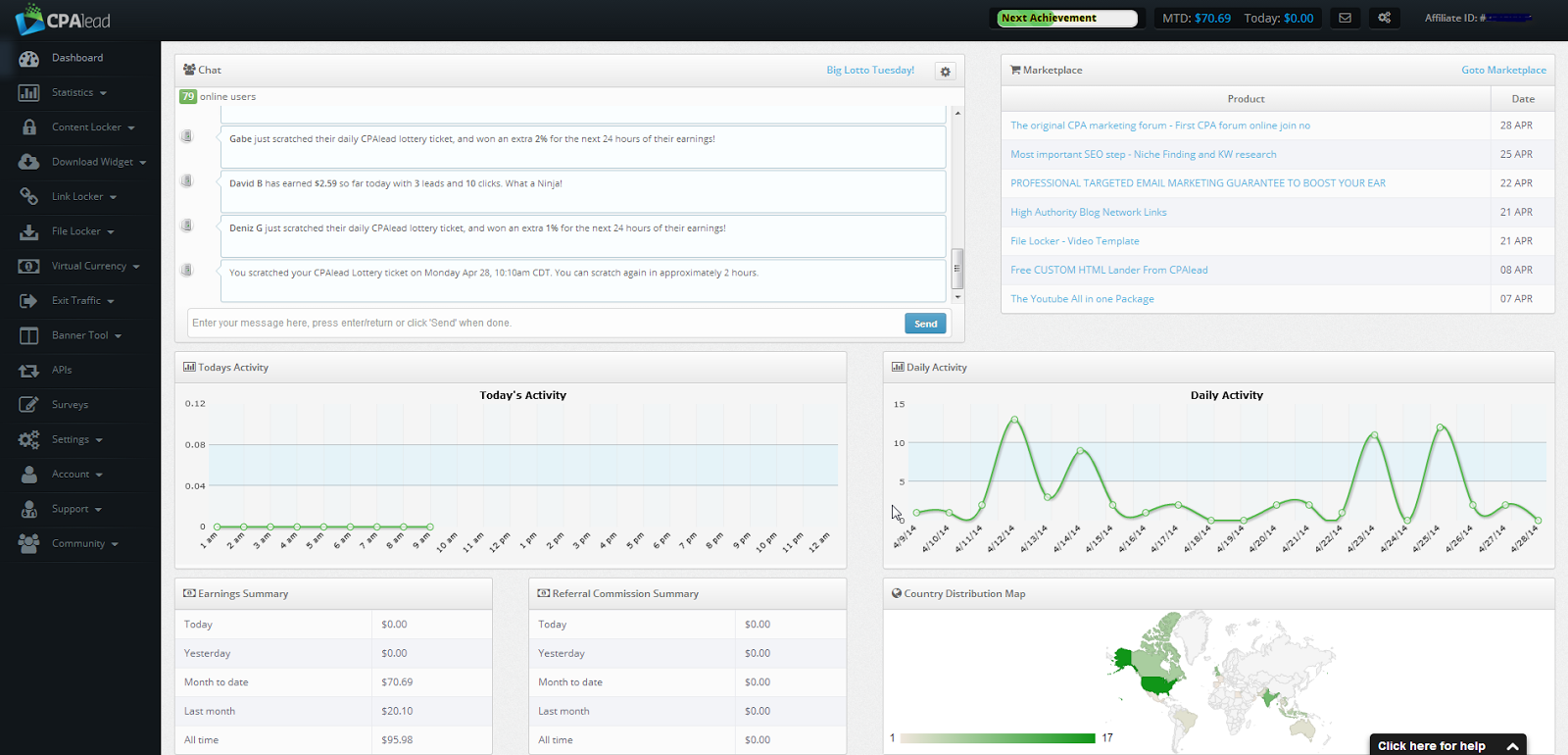Click the File Locker download icon
The image size is (1568, 755).
click(29, 231)
